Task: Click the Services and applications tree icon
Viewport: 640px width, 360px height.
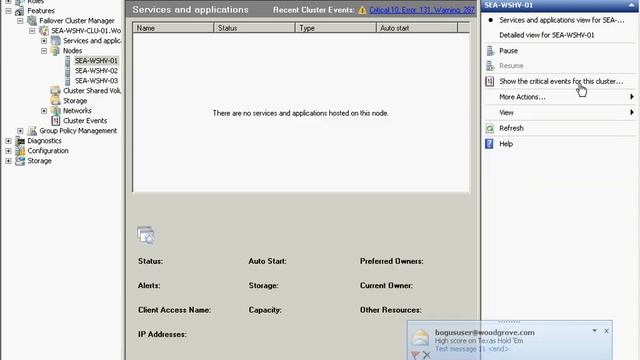Action: click(56, 41)
